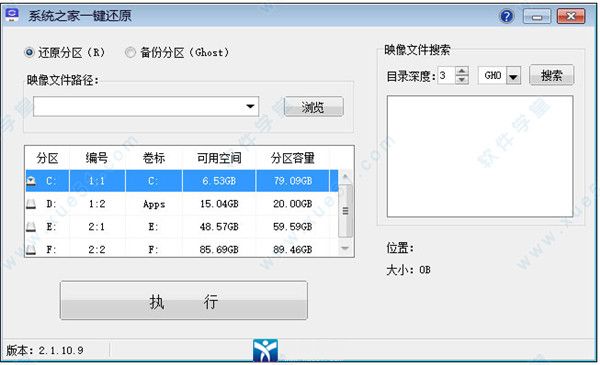Open the help question mark icon

pyautogui.click(x=507, y=16)
